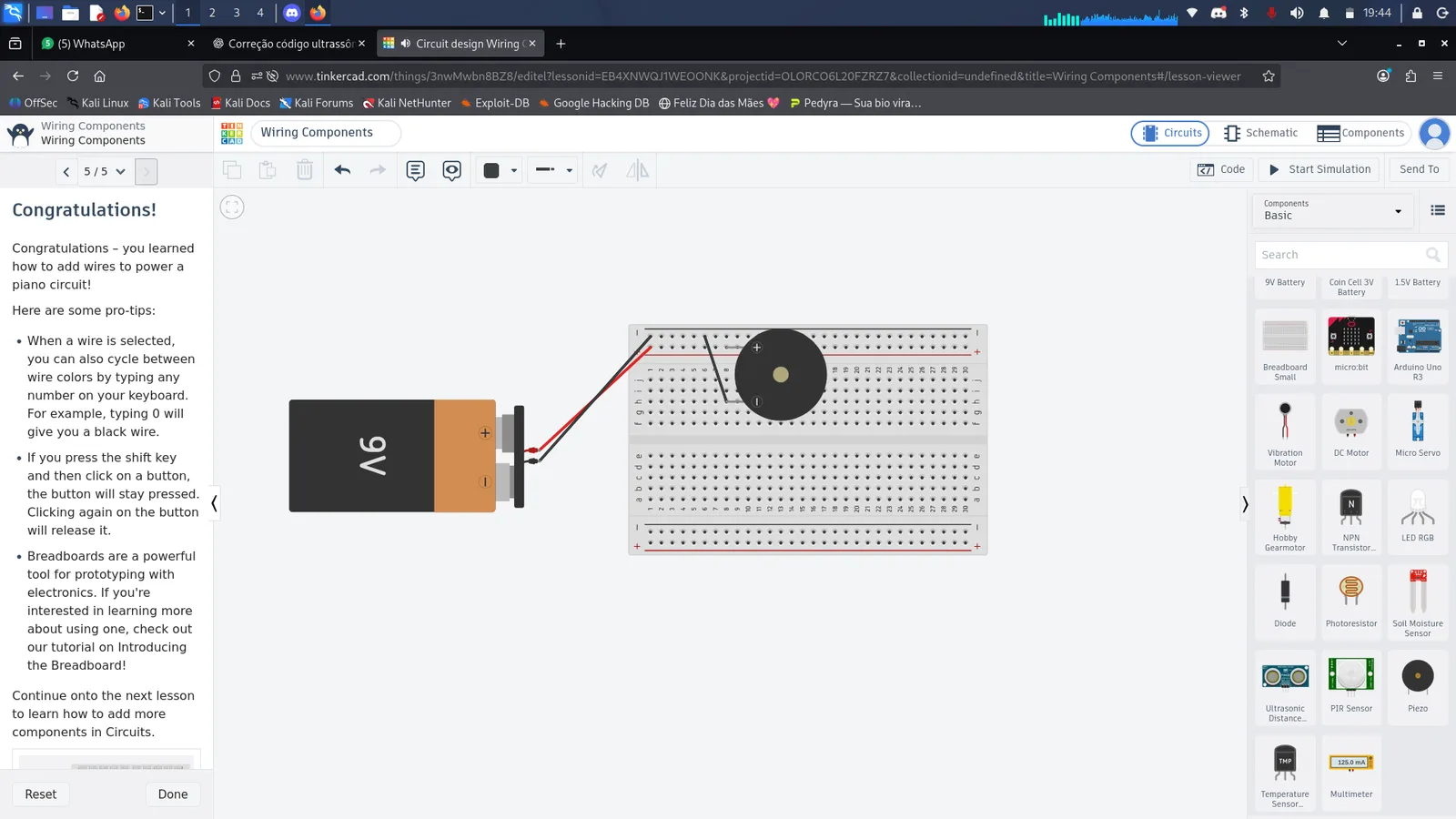
Task: Toggle components list view icon
Action: [x=1438, y=210]
